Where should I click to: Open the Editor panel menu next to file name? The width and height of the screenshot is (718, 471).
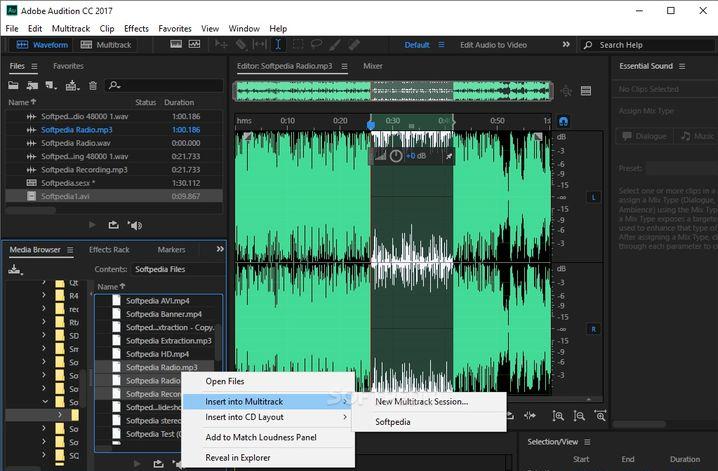tap(344, 66)
